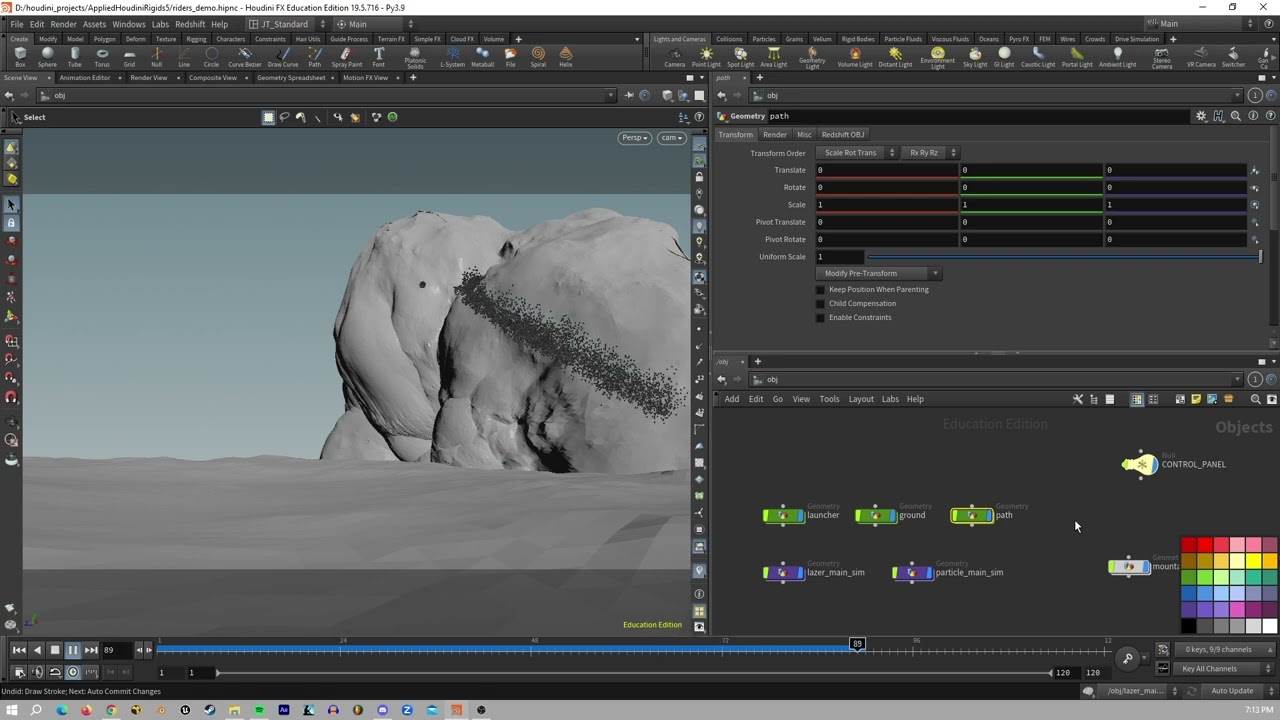Click the Uniform Scale slider track
This screenshot has width=1280, height=720.
click(1064, 257)
